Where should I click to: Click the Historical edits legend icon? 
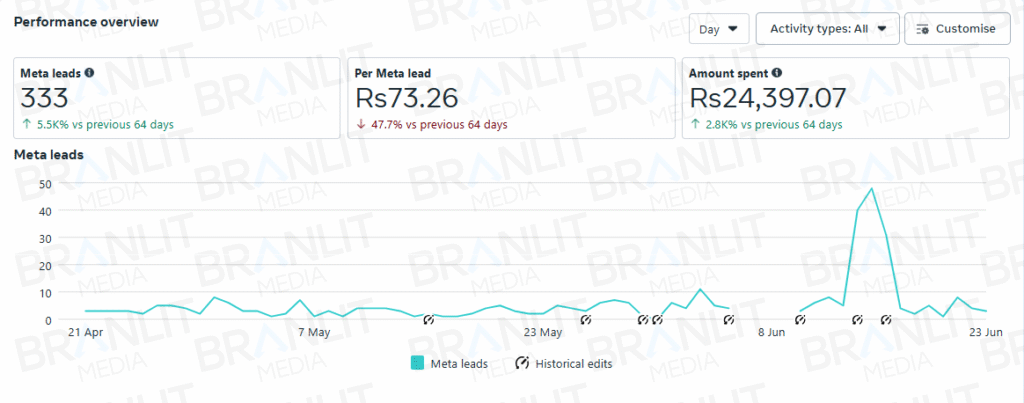coord(522,364)
